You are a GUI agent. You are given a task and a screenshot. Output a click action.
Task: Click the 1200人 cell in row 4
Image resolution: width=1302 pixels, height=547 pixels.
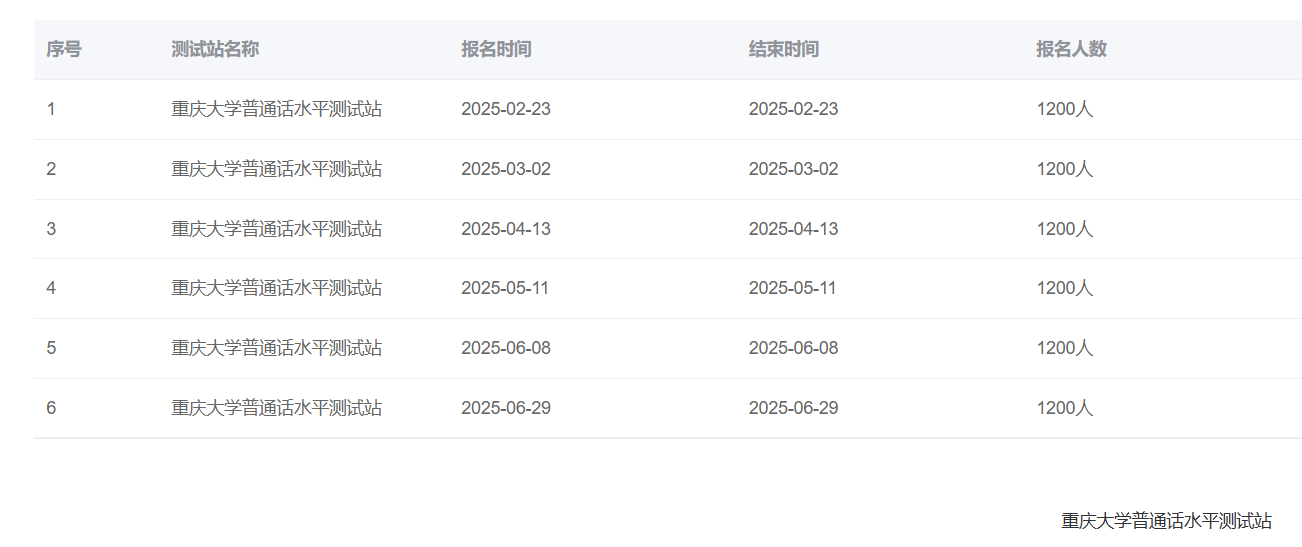[1064, 288]
